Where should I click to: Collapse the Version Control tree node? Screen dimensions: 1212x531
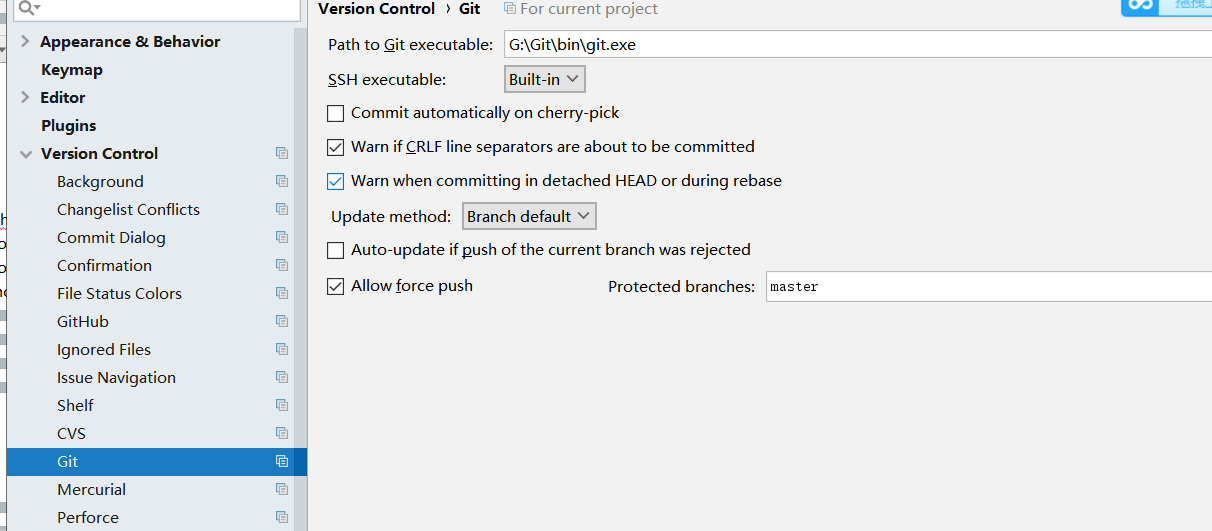[x=25, y=153]
